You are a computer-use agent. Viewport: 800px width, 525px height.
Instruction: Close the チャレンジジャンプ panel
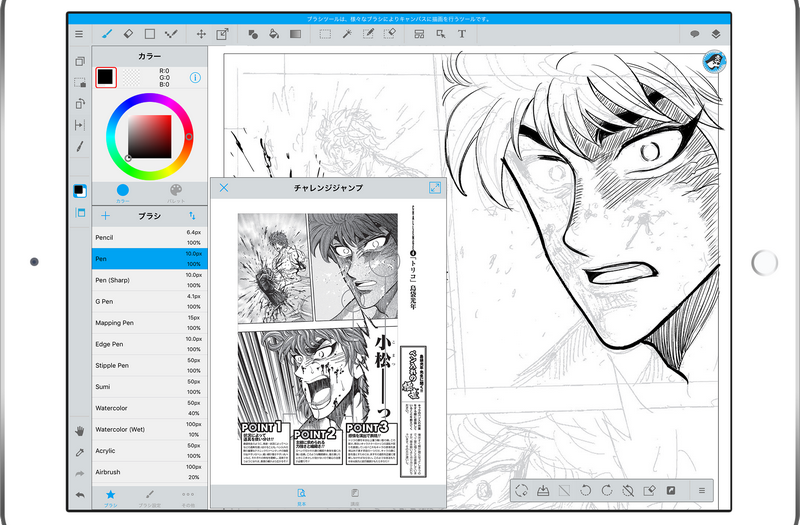click(x=224, y=188)
